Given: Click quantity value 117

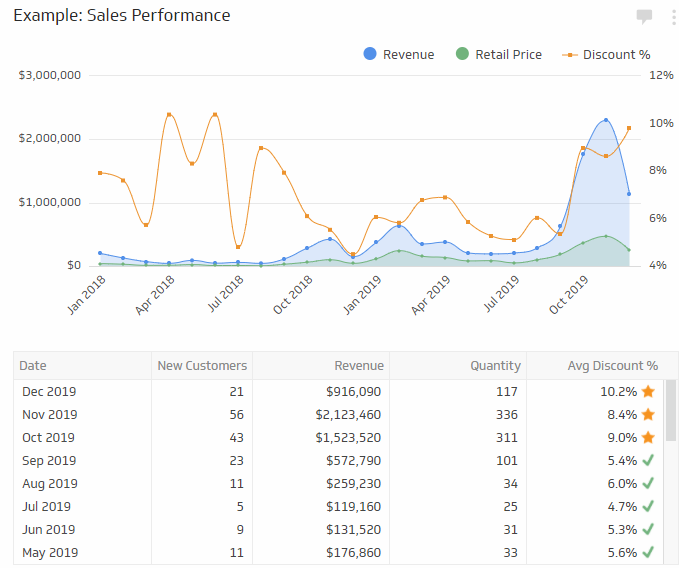Looking at the screenshot, I should click(x=507, y=392).
